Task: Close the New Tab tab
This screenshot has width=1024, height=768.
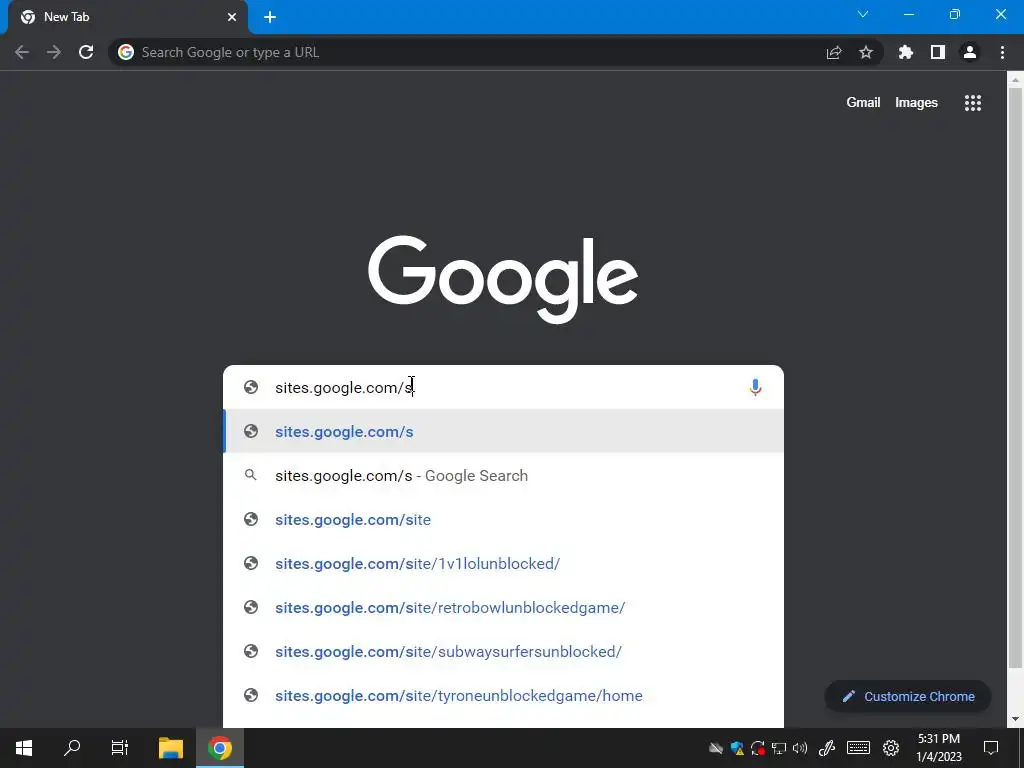Action: [x=232, y=17]
